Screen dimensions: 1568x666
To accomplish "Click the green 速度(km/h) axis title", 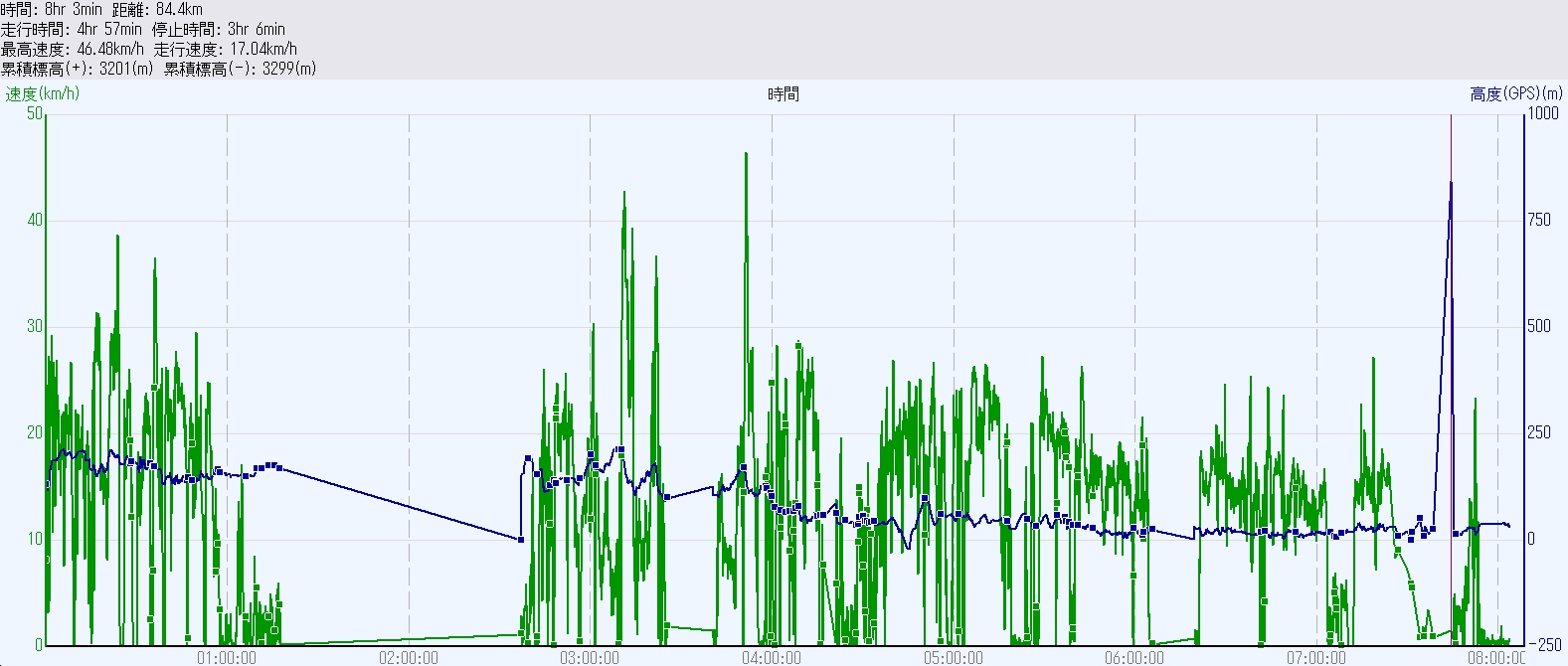I will click(42, 93).
